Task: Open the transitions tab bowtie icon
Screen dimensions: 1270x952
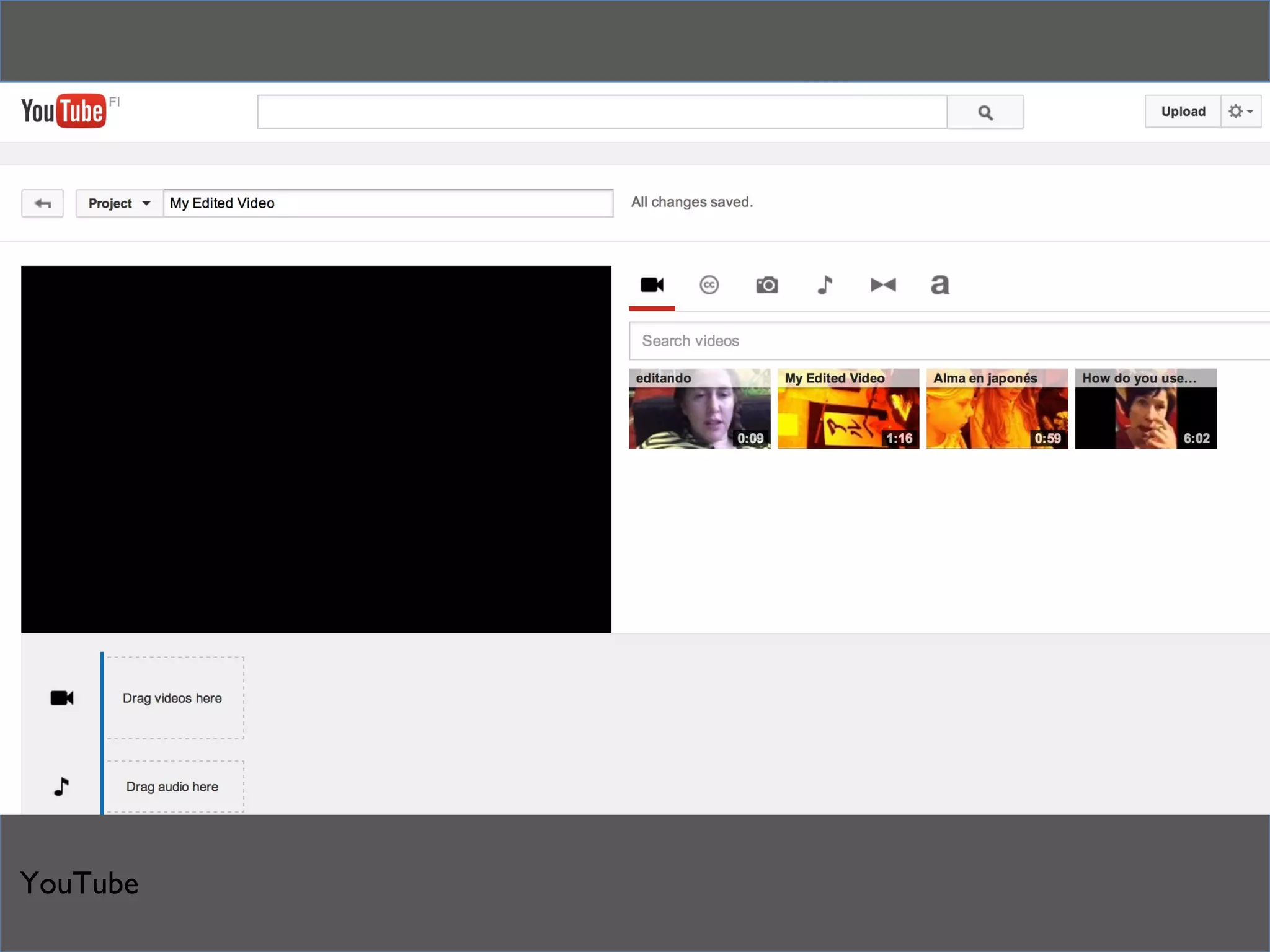Action: tap(883, 285)
